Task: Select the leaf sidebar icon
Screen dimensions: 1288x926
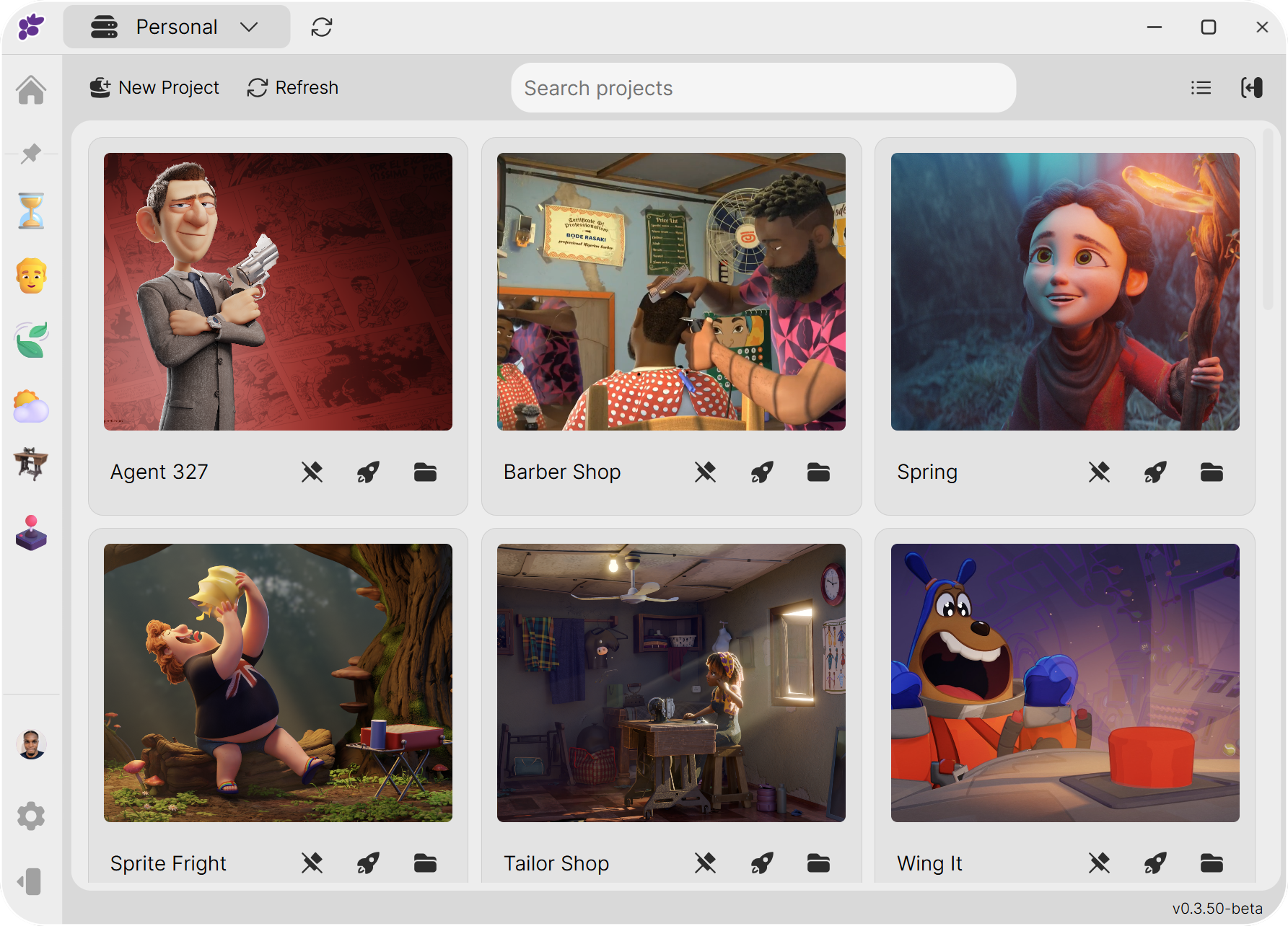Action: (31, 339)
